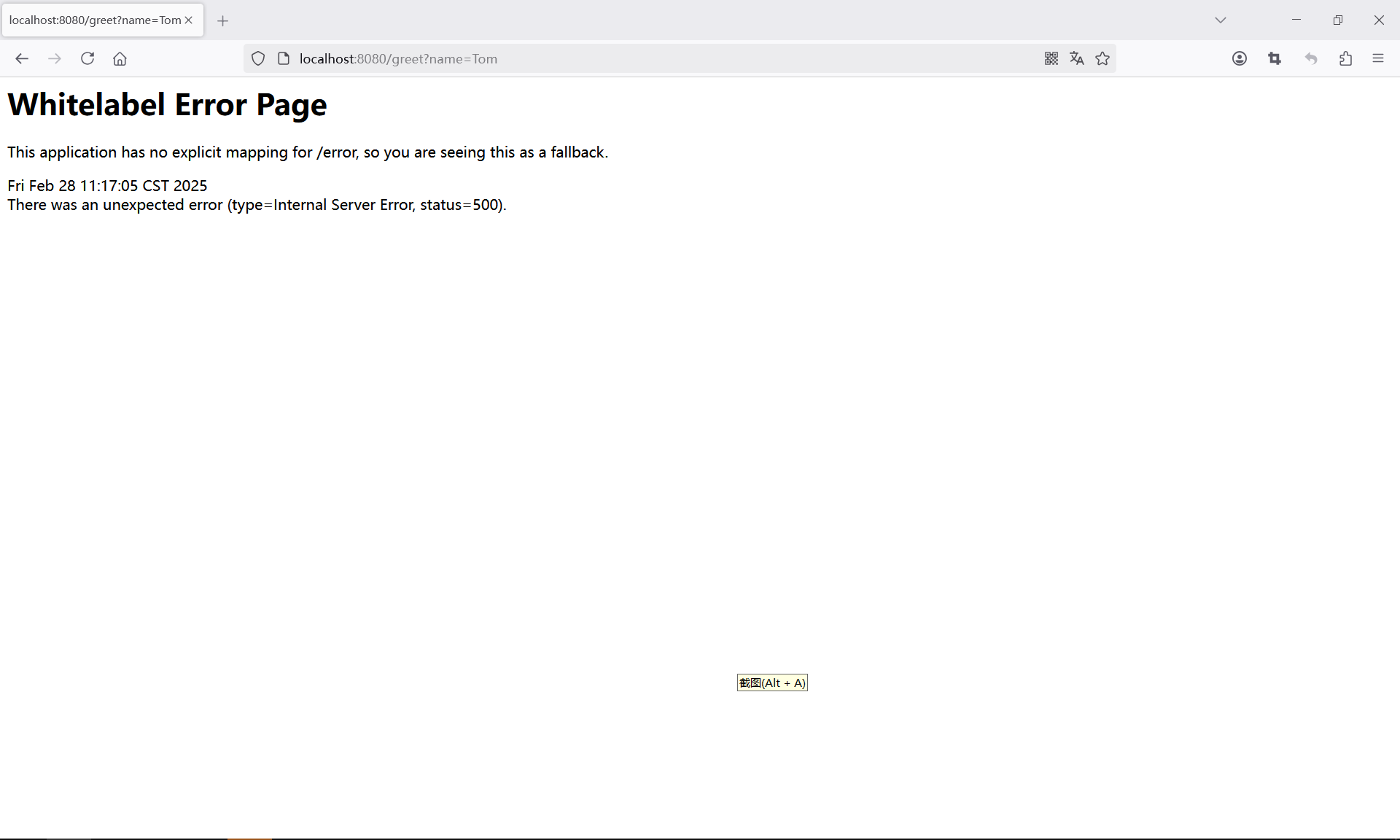Go to the browser home page

[x=120, y=58]
